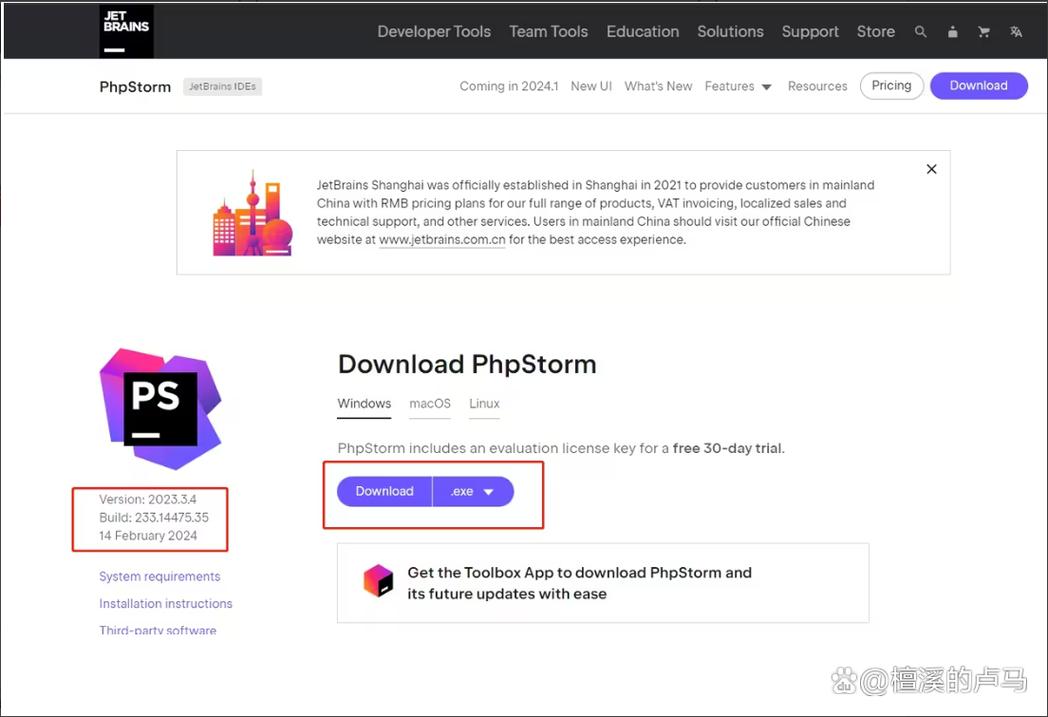Click the PhpStorm PS product logo
Screen dimensions: 1048x717
[160, 408]
